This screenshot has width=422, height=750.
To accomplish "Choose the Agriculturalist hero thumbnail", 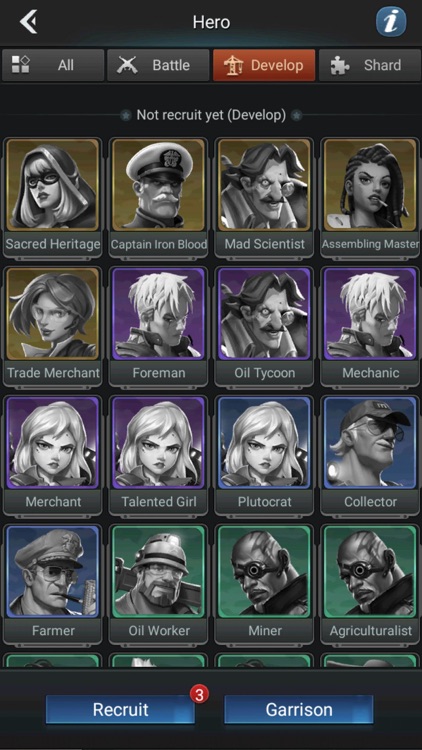I will 370,571.
